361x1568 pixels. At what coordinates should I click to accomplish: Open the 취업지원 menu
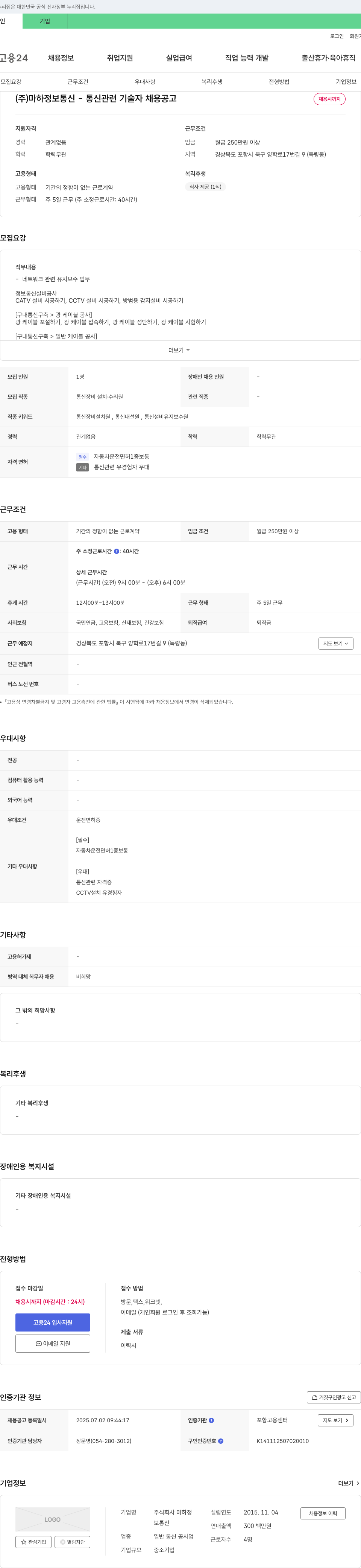point(120,58)
